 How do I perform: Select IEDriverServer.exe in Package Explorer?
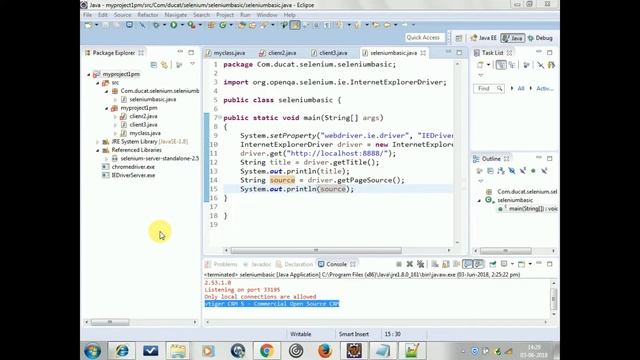tap(133, 176)
